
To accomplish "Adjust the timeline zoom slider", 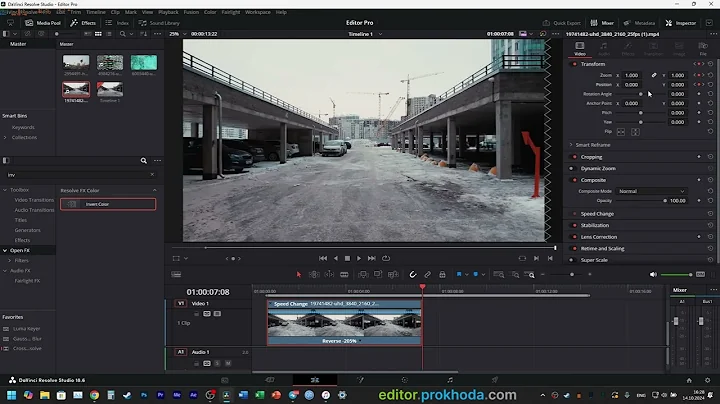I will click(572, 275).
